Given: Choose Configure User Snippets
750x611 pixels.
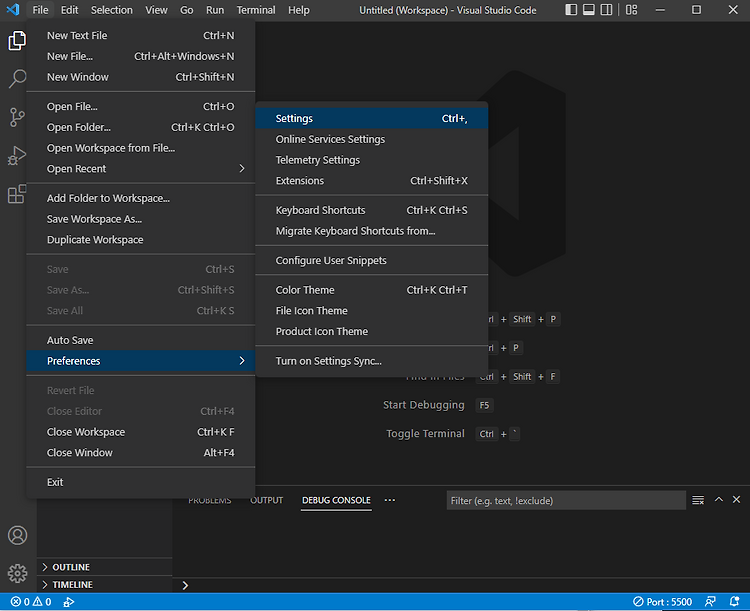Looking at the screenshot, I should 372,260.
